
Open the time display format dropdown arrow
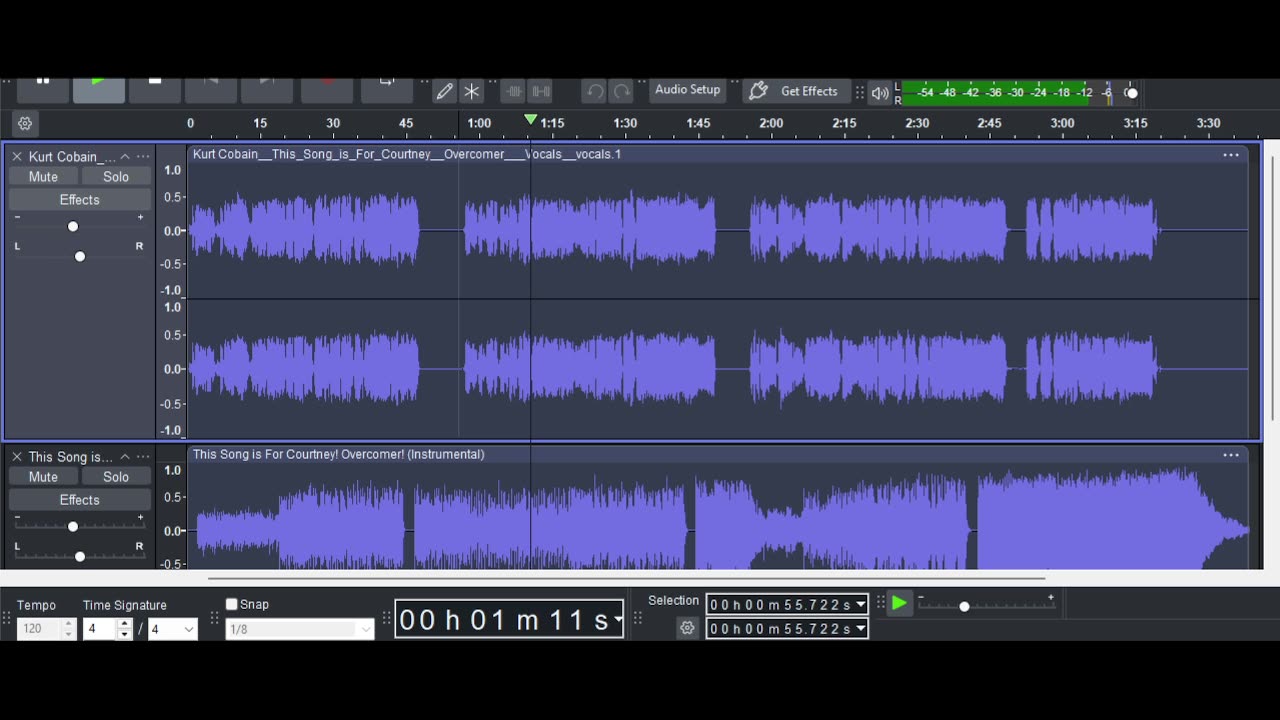(618, 620)
